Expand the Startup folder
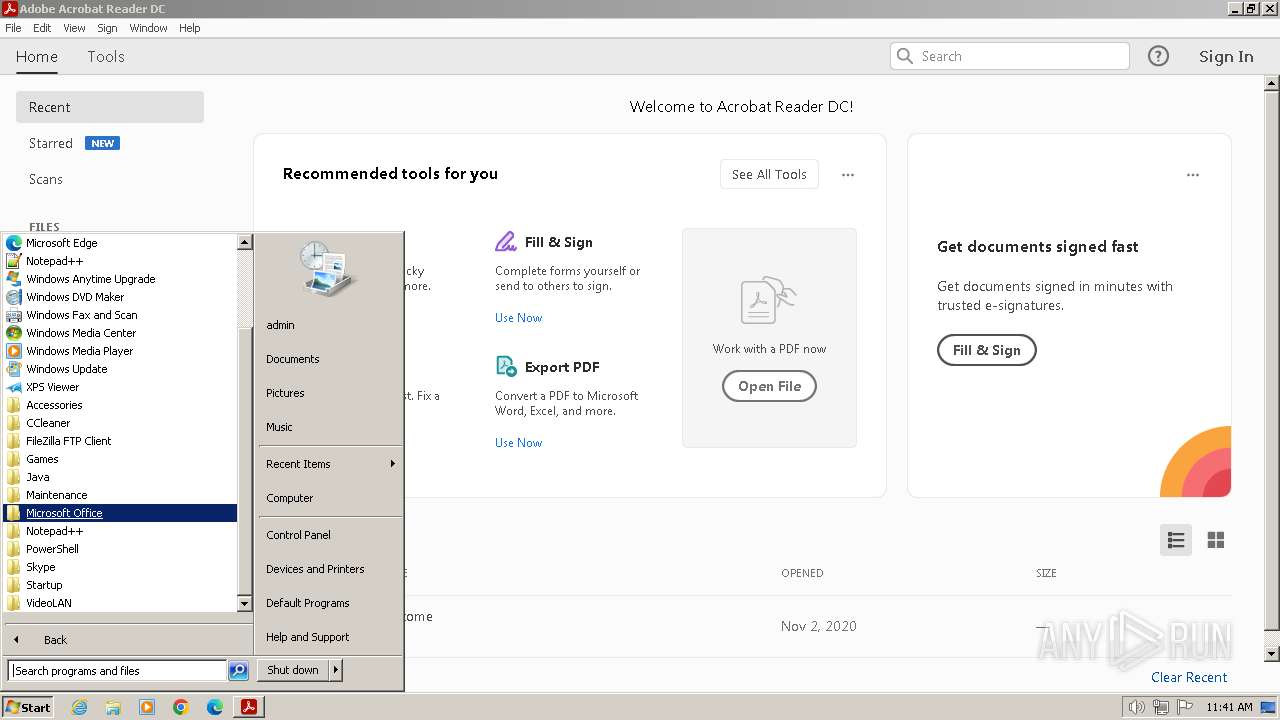The image size is (1280, 720). pos(120,585)
